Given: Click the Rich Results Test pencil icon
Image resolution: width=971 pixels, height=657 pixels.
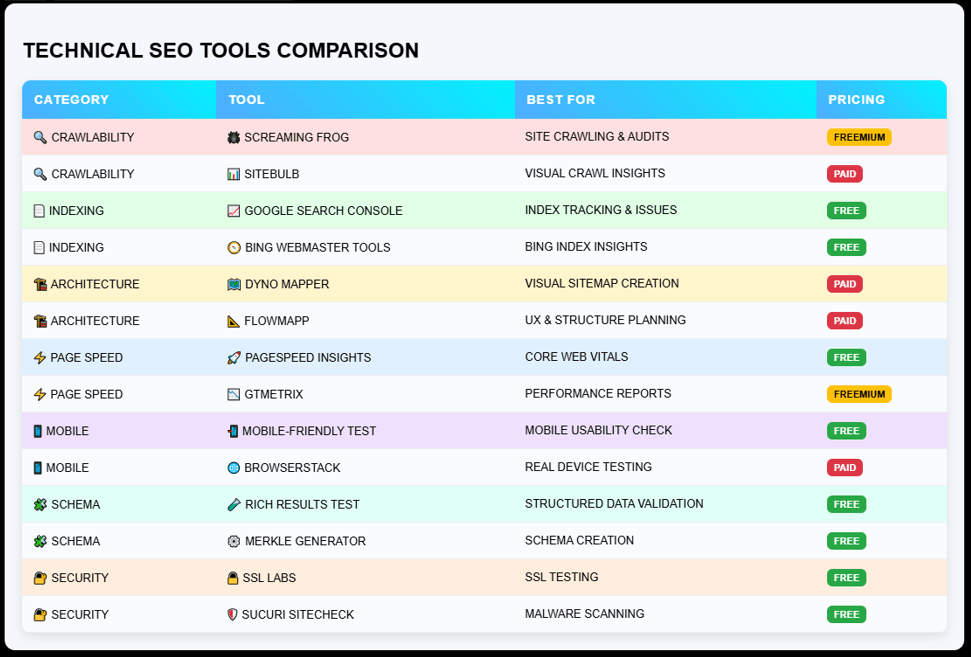Looking at the screenshot, I should 232,504.
